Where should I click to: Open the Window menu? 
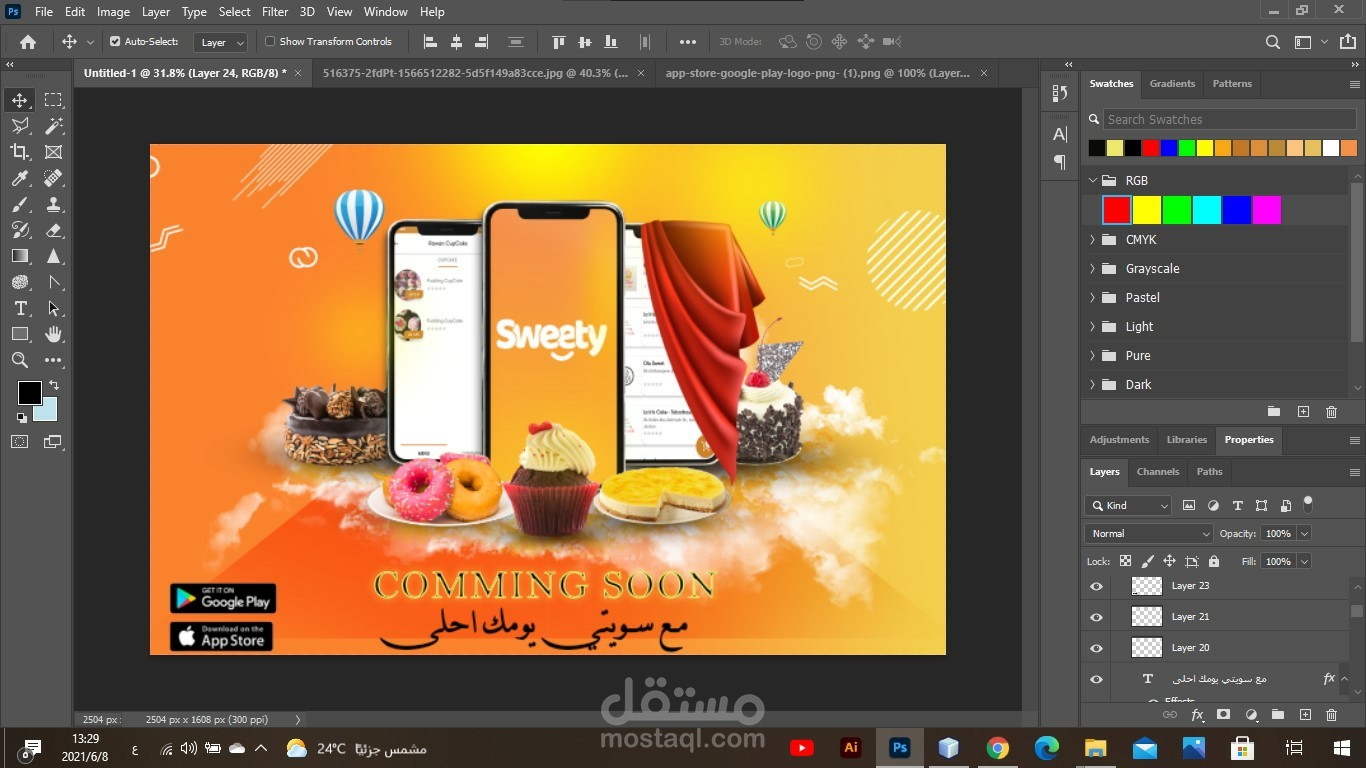click(x=385, y=12)
